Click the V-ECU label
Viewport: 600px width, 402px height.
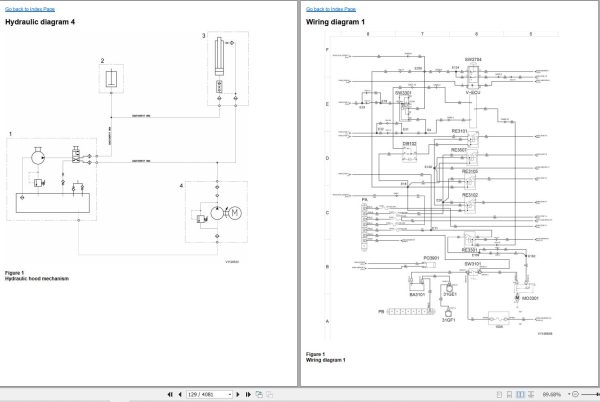point(473,93)
